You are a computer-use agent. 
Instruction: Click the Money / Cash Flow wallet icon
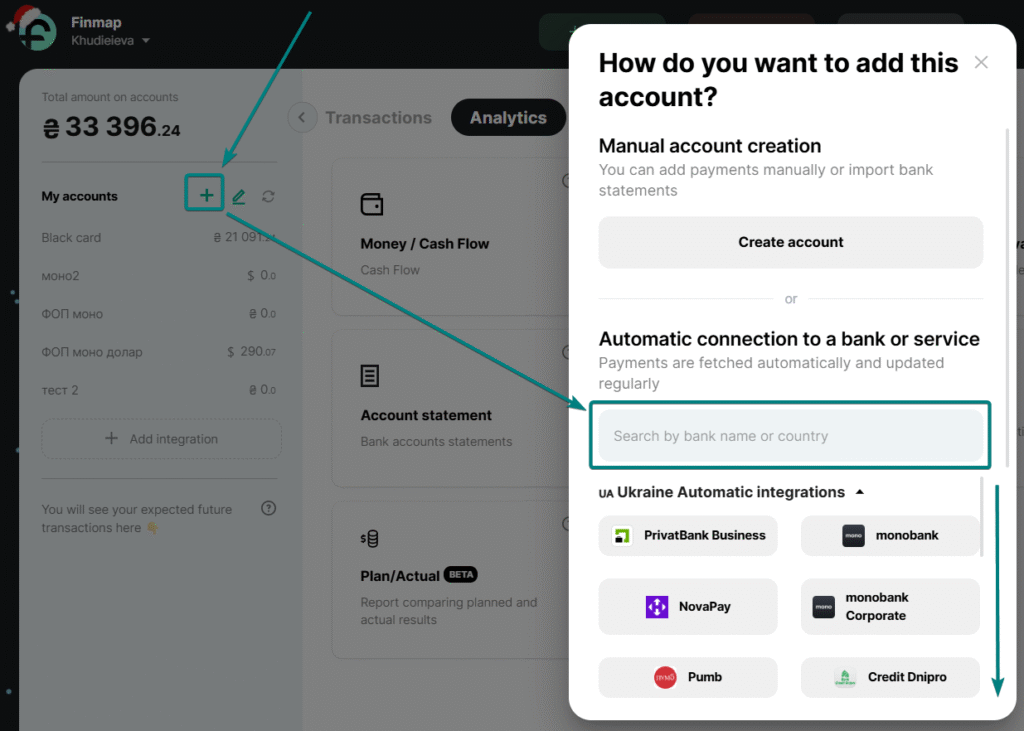tap(371, 205)
